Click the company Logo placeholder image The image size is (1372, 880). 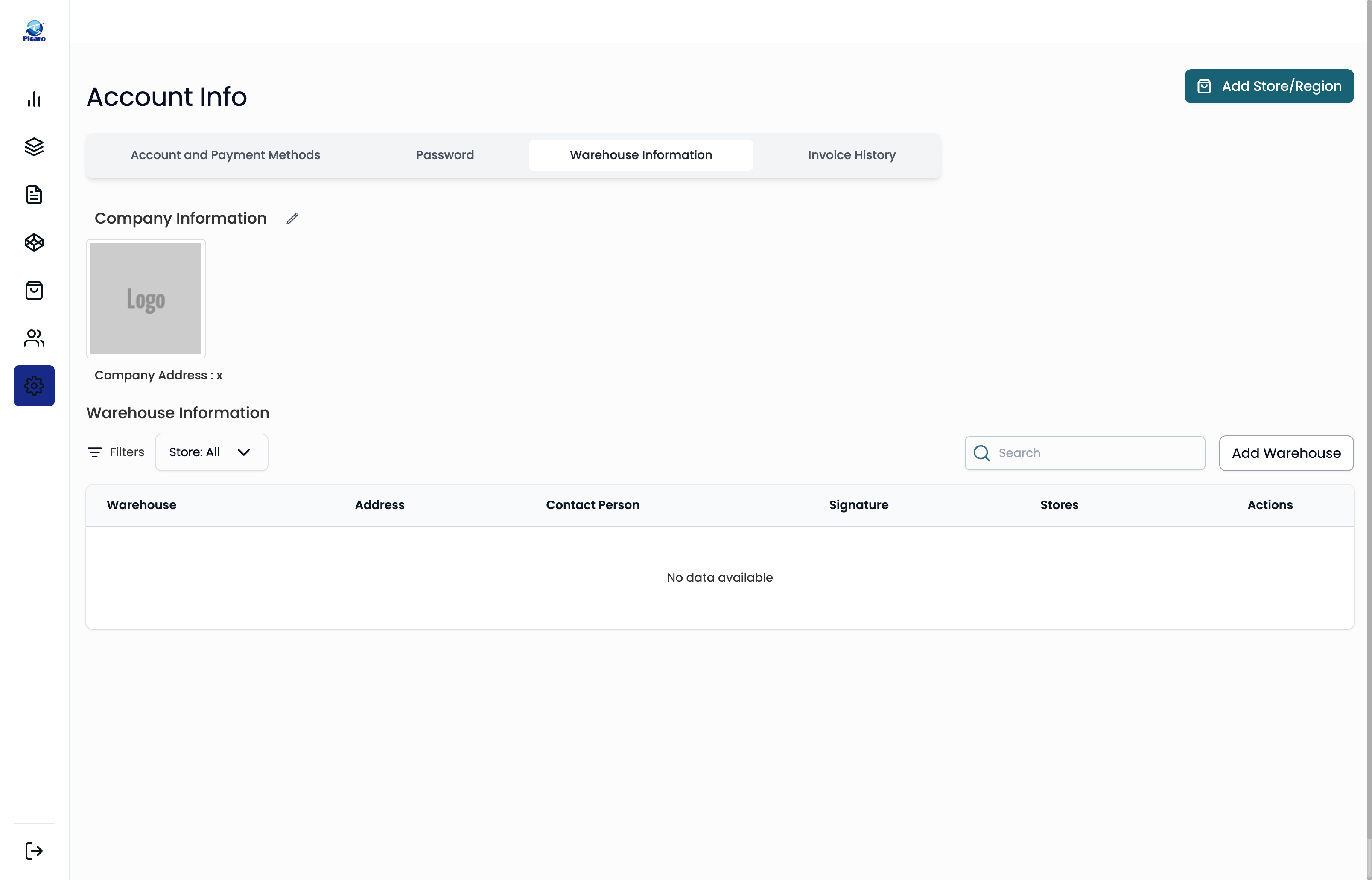pyautogui.click(x=146, y=299)
